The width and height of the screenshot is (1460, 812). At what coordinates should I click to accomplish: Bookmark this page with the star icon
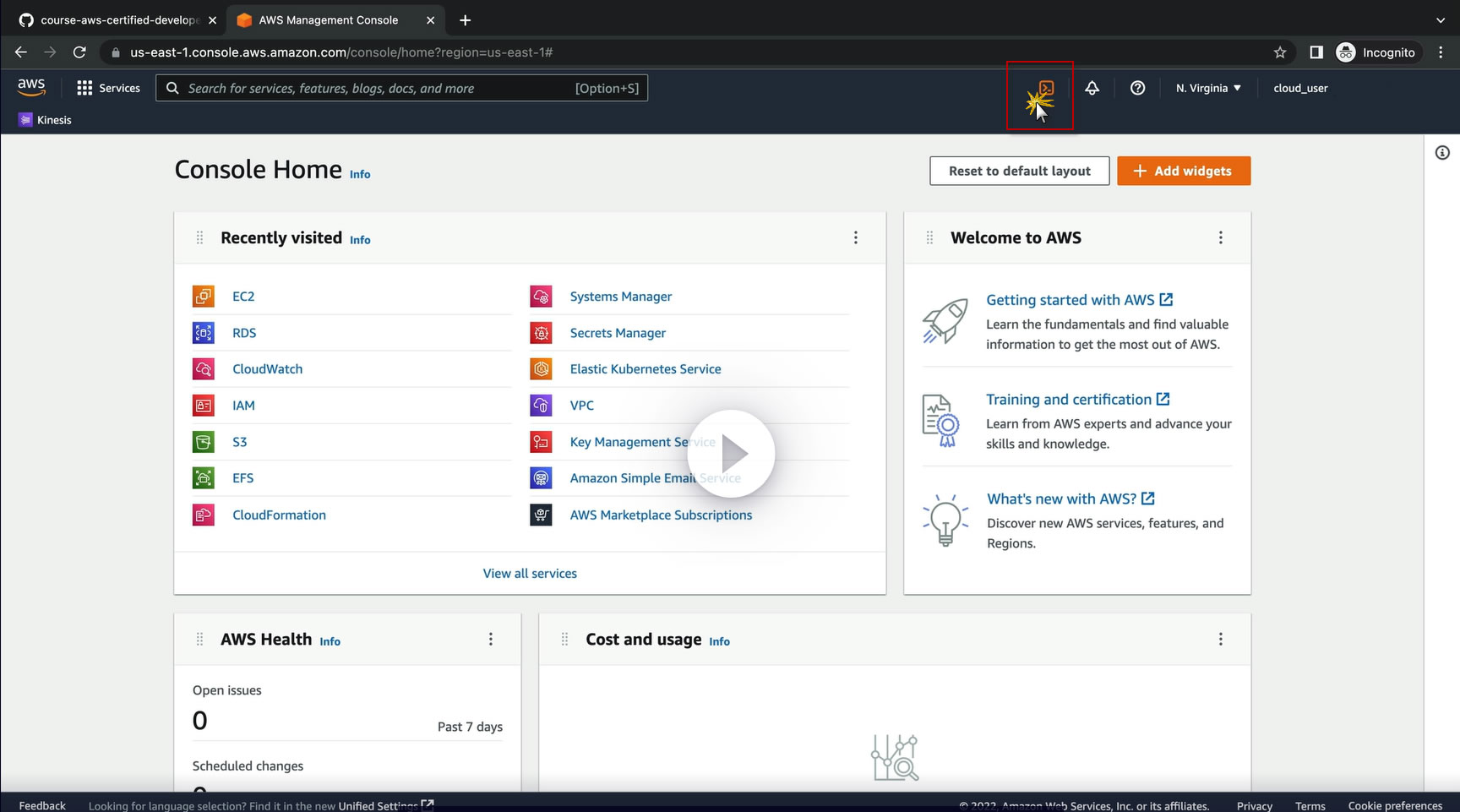pyautogui.click(x=1280, y=52)
